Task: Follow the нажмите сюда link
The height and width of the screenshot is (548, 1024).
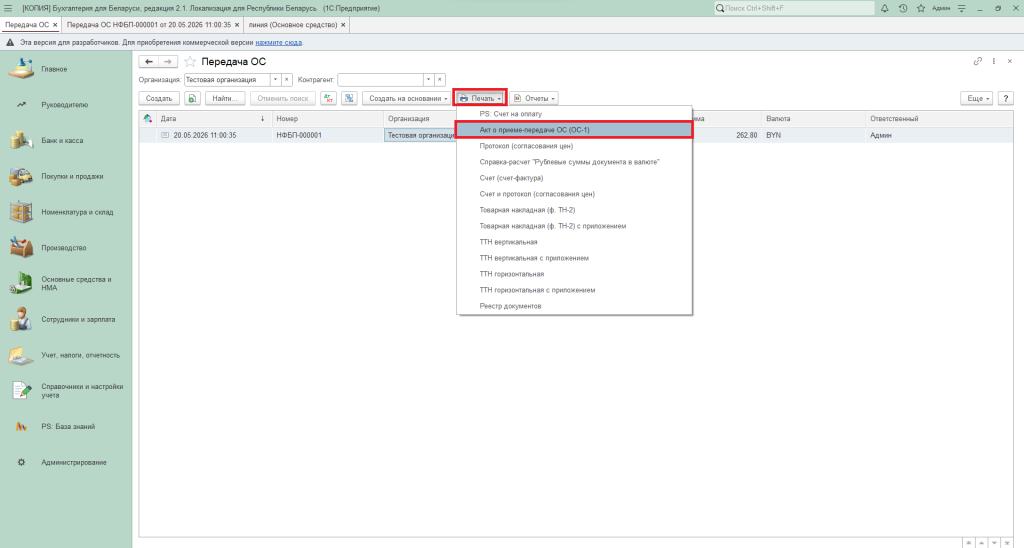Action: [x=279, y=42]
